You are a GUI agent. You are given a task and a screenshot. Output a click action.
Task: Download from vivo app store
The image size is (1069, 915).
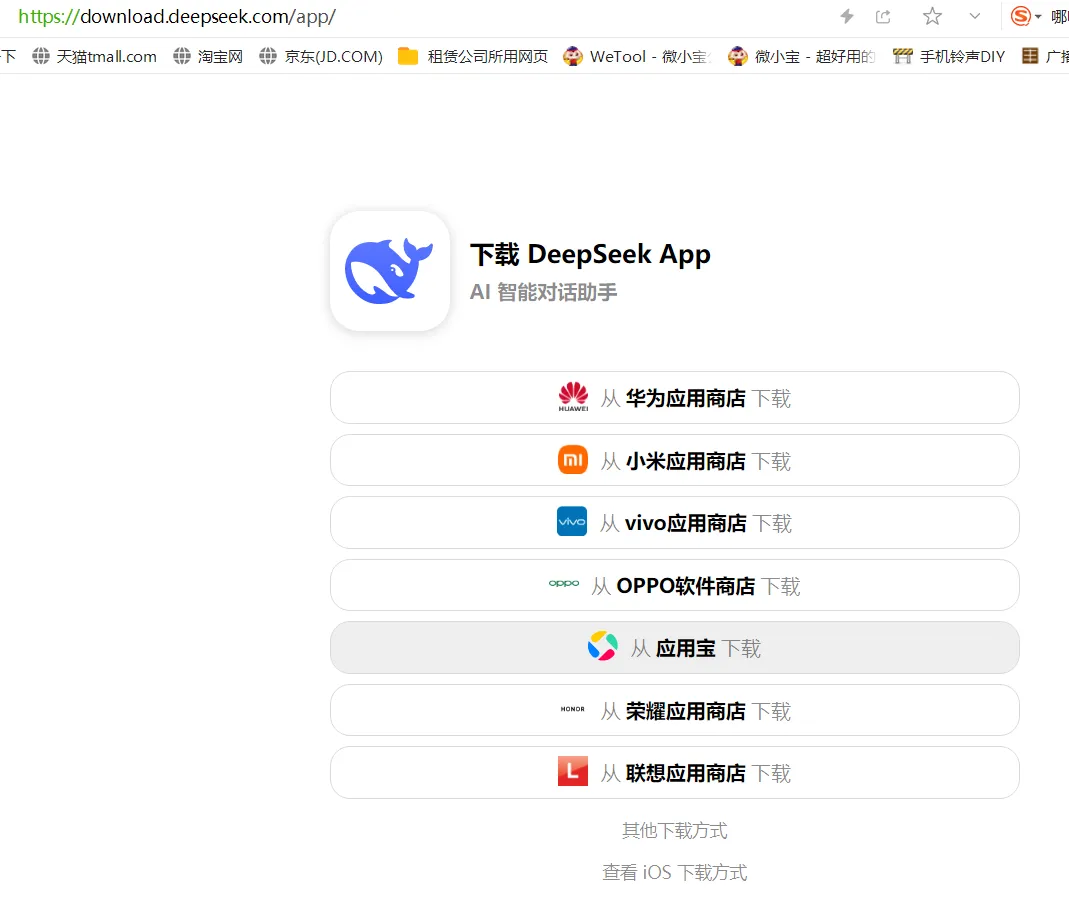coord(675,522)
